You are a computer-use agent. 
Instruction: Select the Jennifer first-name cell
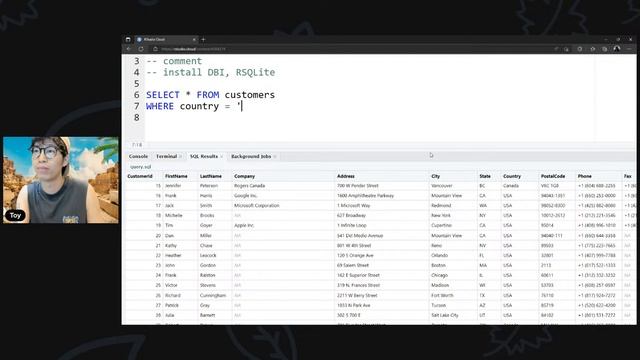click(x=173, y=186)
